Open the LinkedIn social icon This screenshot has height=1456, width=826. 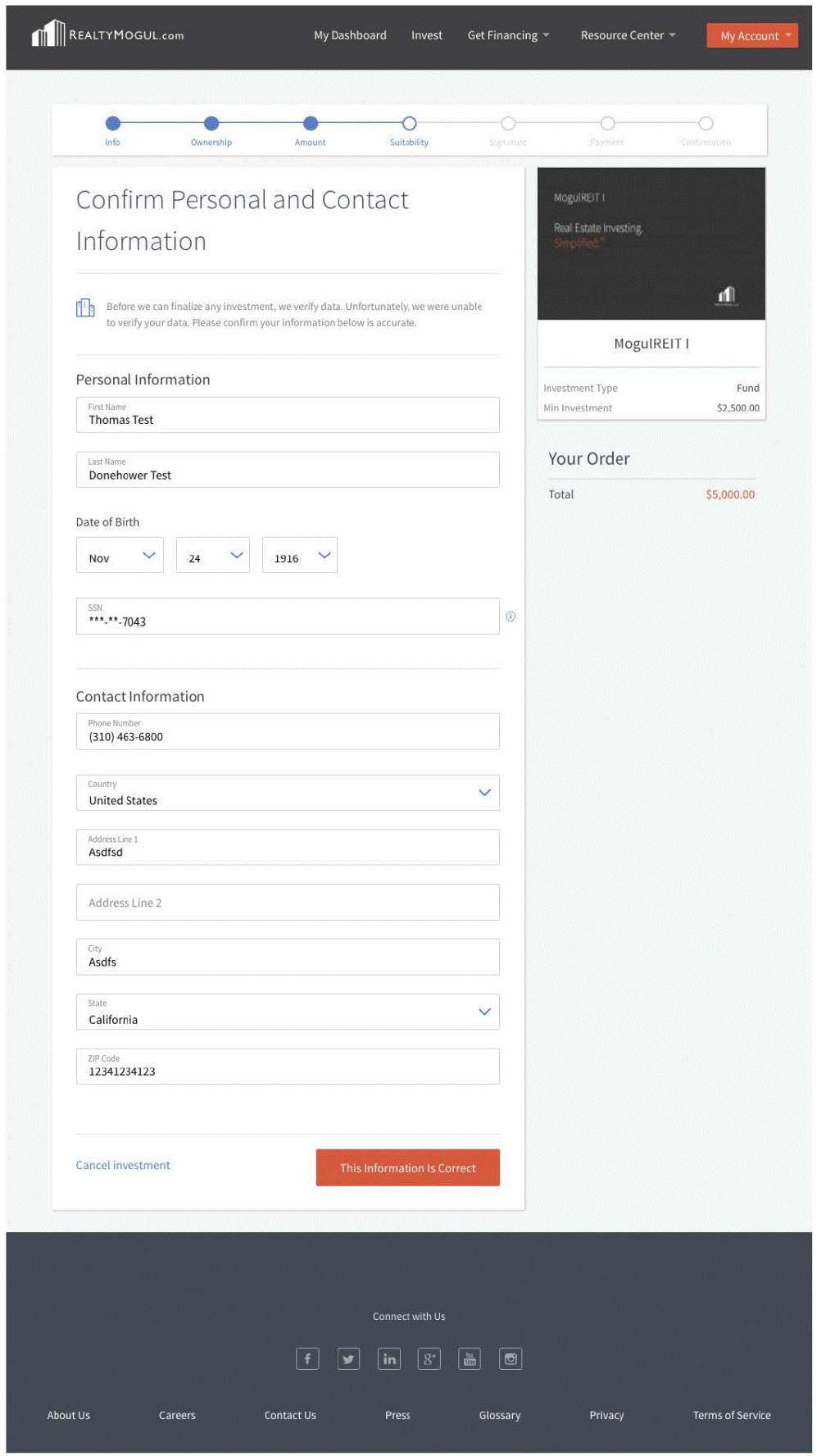pos(389,1358)
